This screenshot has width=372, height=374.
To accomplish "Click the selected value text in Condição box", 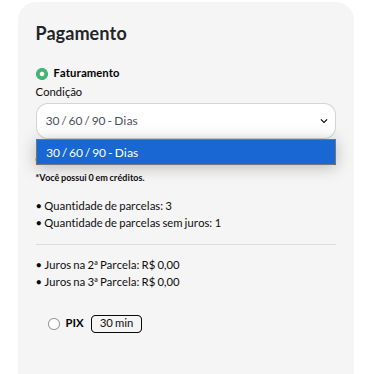I will (x=92, y=121).
